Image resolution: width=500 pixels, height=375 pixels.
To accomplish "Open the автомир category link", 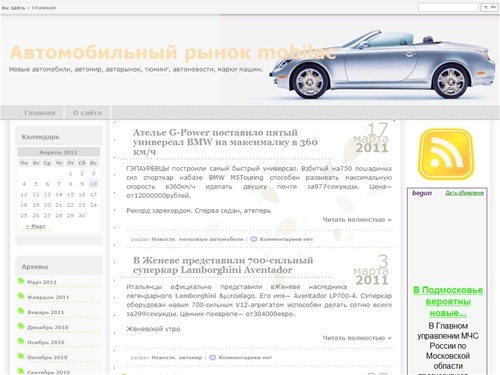I will 190,358.
